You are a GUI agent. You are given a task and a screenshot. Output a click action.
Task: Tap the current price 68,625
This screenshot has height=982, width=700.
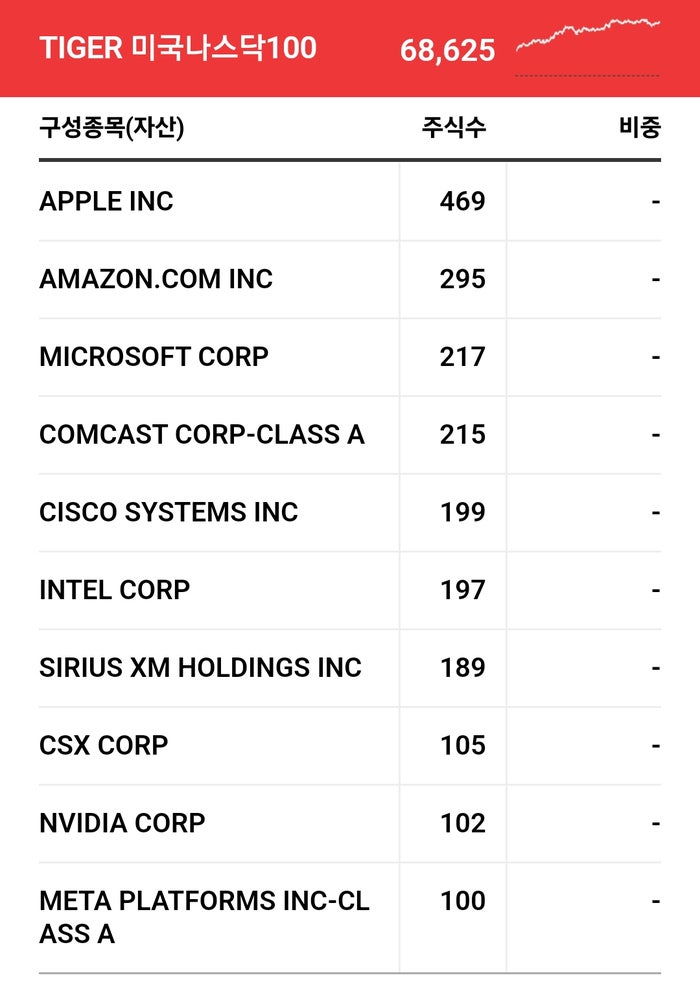click(447, 50)
